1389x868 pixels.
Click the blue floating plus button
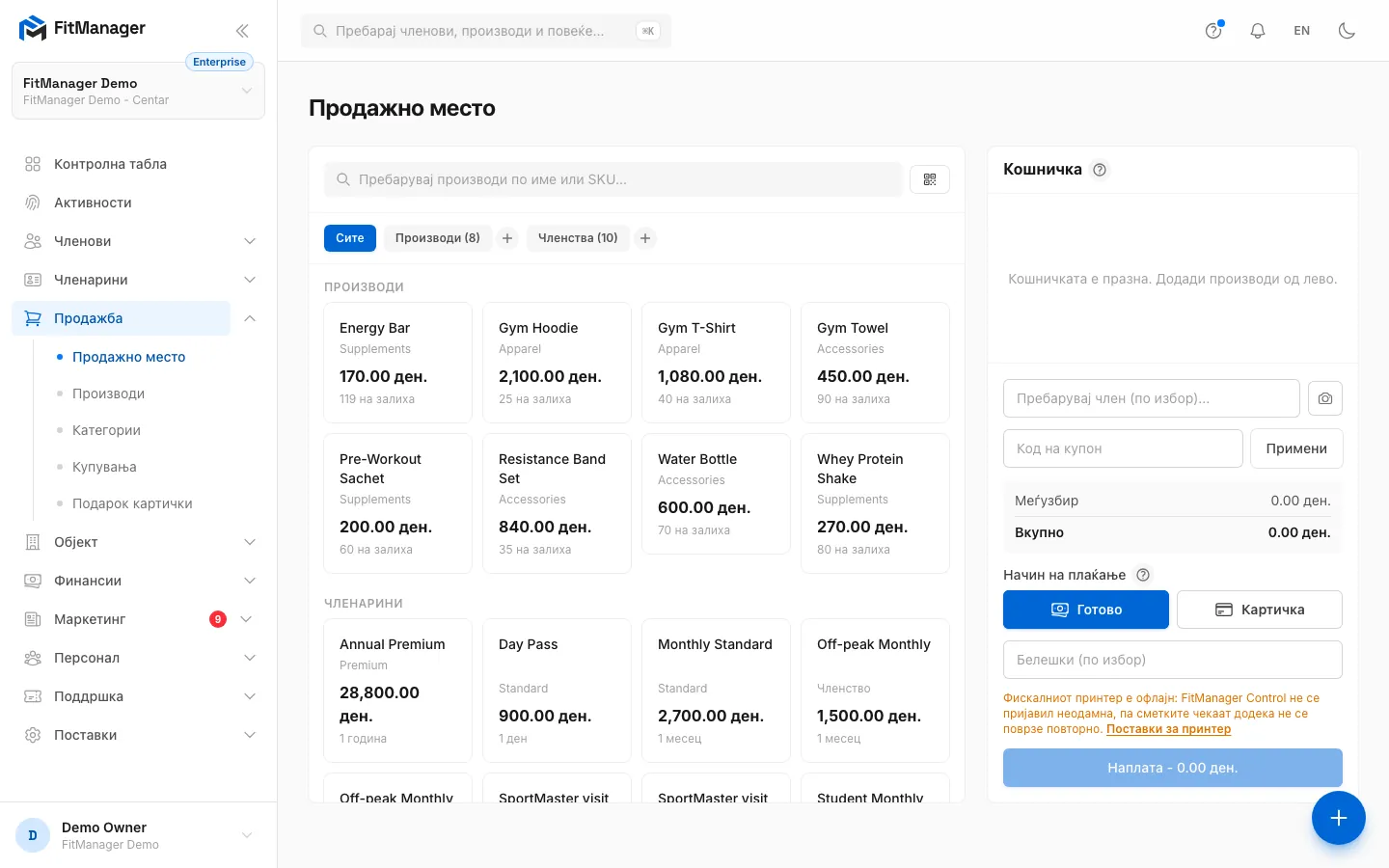tap(1338, 818)
